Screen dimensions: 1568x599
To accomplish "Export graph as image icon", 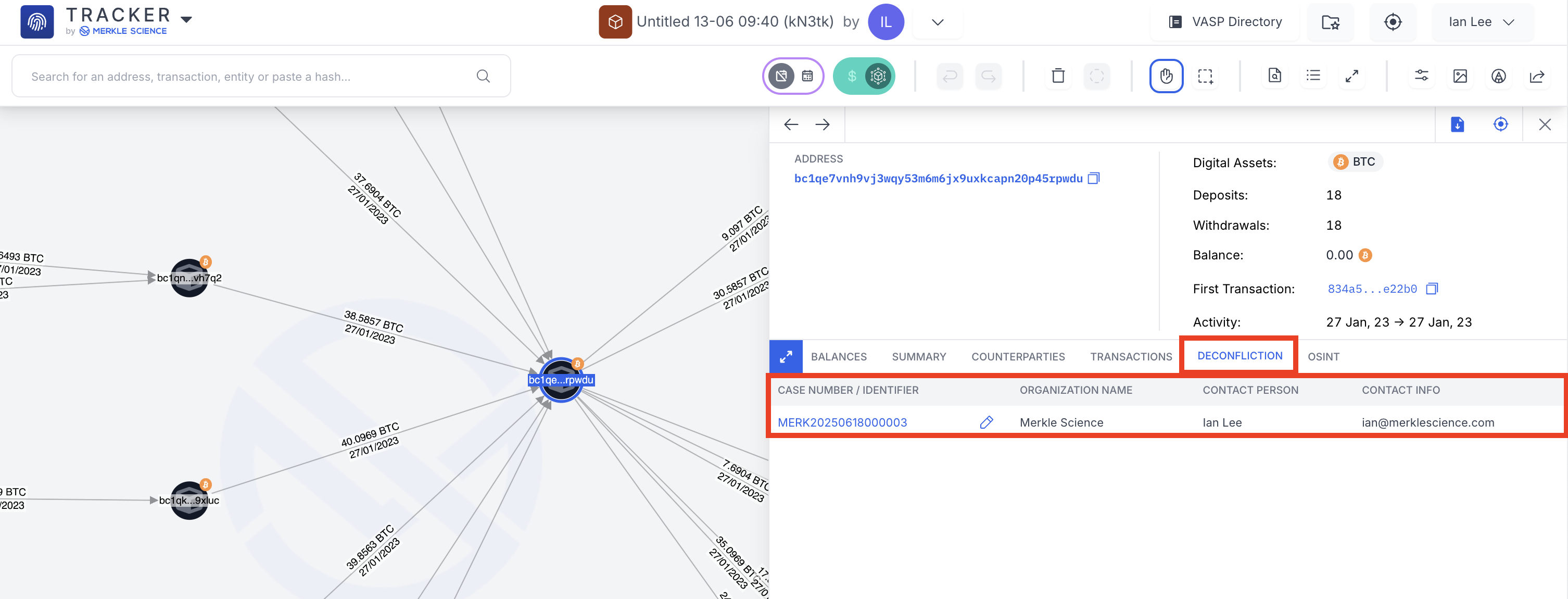I will [1460, 76].
